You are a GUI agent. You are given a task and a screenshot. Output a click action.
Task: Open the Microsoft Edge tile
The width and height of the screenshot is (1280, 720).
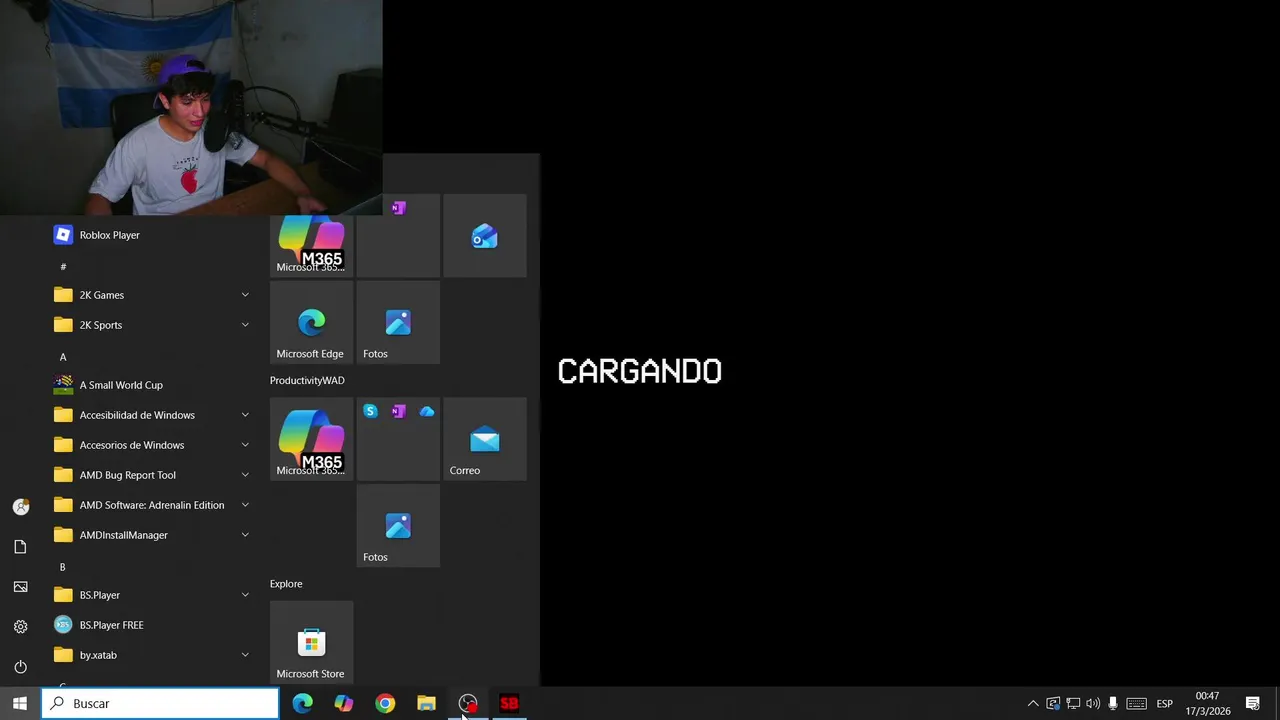pyautogui.click(x=311, y=322)
